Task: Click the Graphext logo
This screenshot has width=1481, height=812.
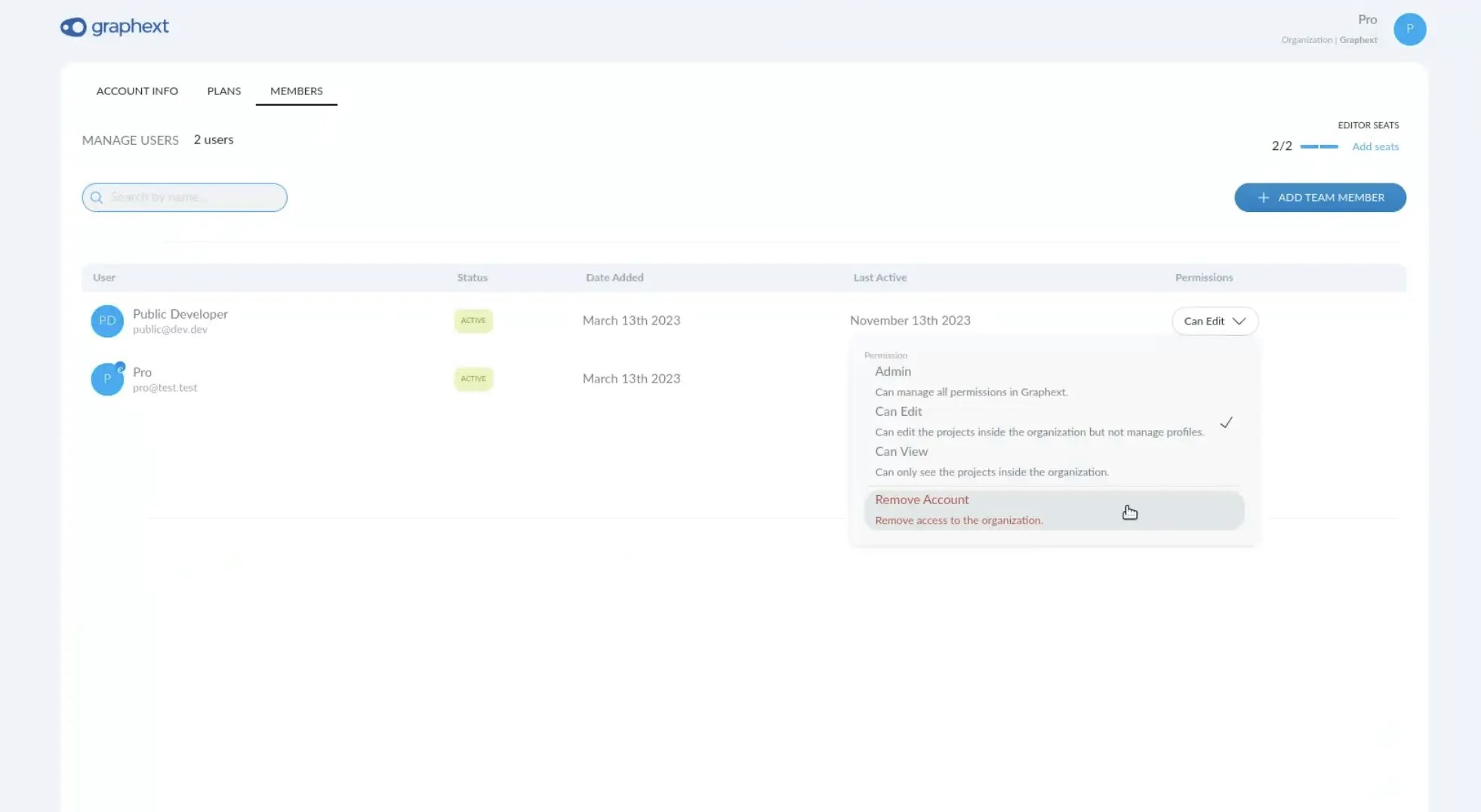Action: pyautogui.click(x=114, y=27)
